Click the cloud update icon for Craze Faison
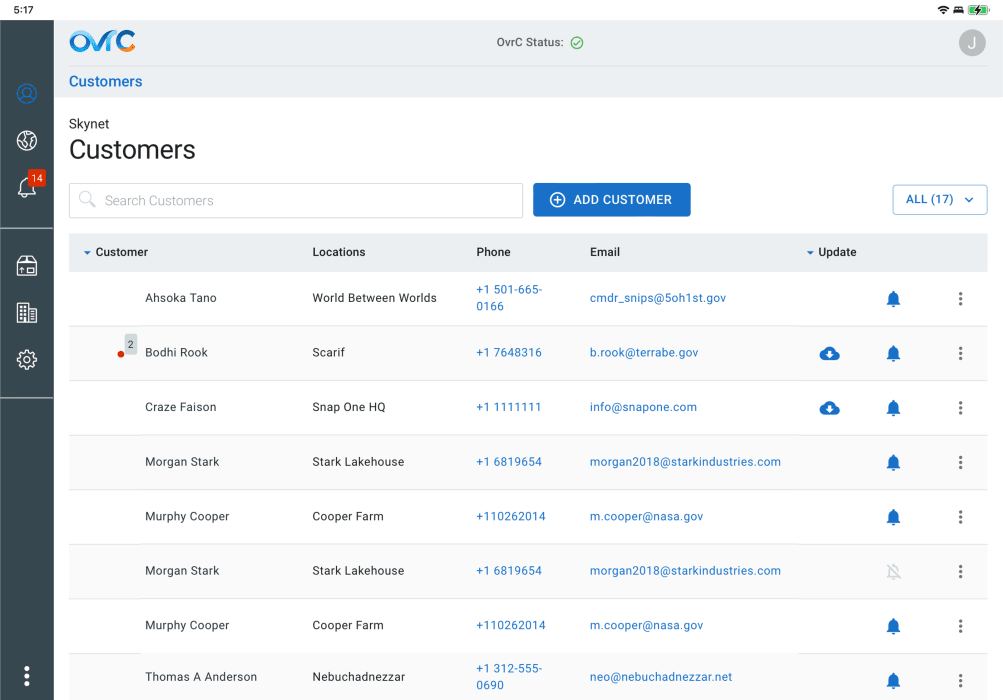This screenshot has height=700, width=1003. point(829,408)
